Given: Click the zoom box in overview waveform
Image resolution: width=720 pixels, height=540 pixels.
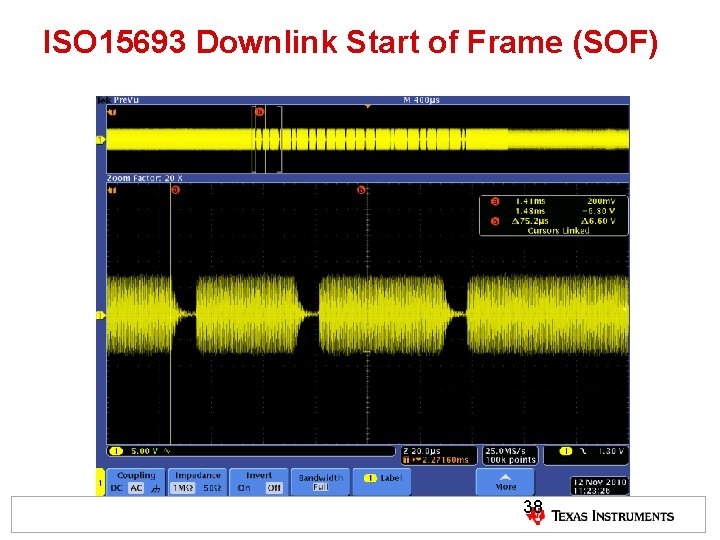Looking at the screenshot, I should click(x=267, y=139).
